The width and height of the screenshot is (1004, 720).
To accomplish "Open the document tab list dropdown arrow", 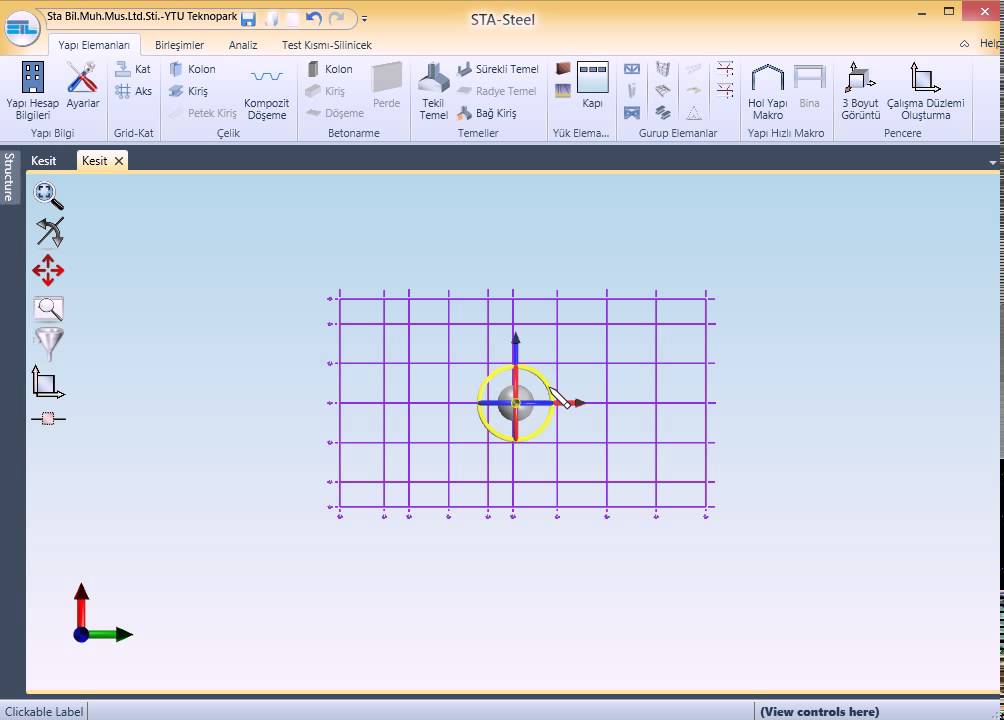I will coord(993,163).
